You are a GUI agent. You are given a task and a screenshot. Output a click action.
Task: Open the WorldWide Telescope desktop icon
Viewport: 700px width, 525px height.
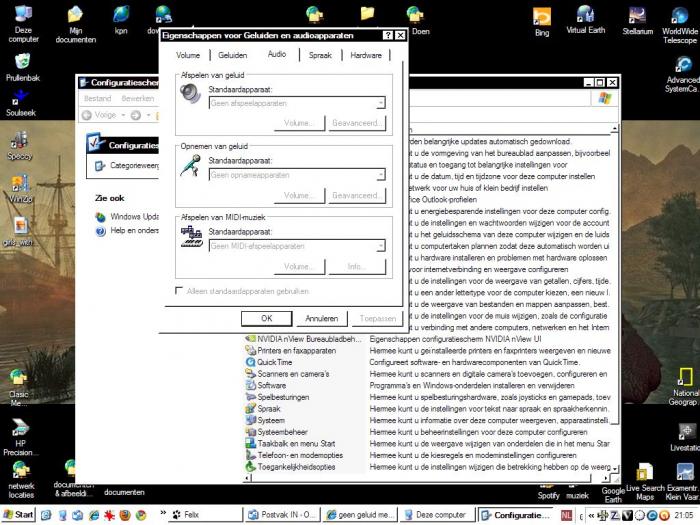click(679, 25)
